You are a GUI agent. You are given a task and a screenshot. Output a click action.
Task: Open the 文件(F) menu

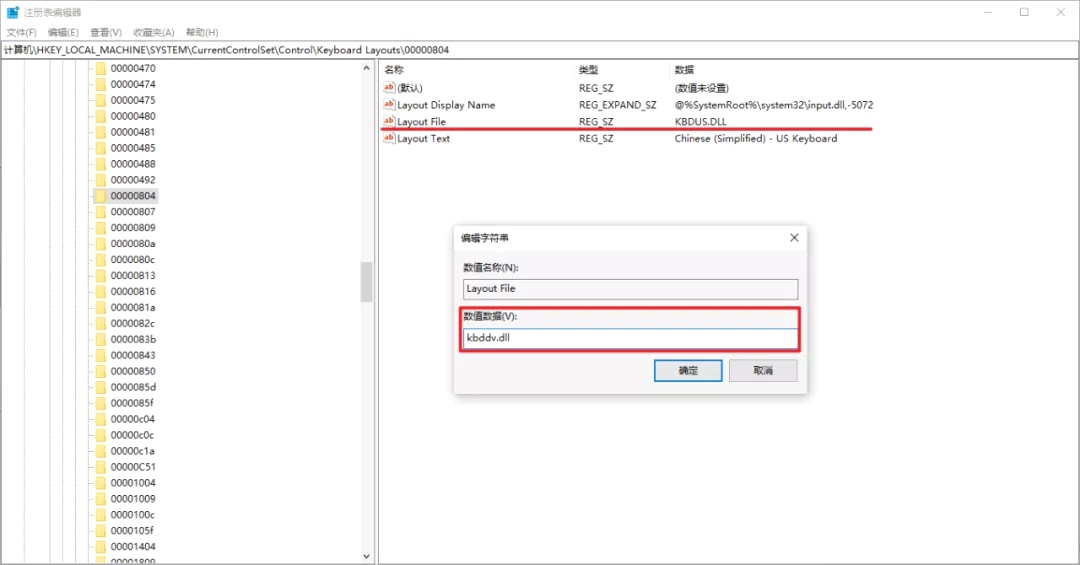(x=21, y=32)
